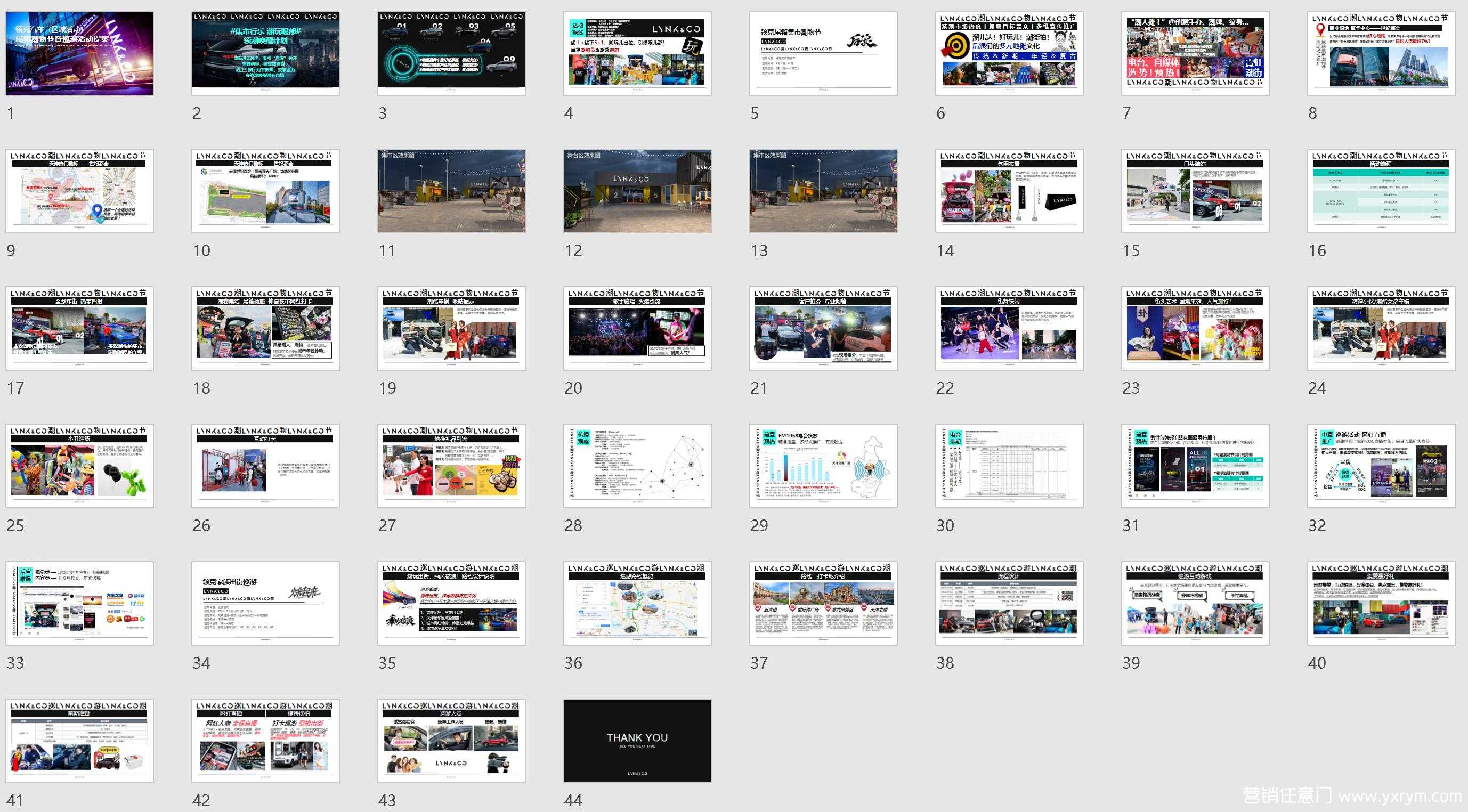Select slide 15 thumbnail
Screen dimensions: 1468x812
[1196, 191]
